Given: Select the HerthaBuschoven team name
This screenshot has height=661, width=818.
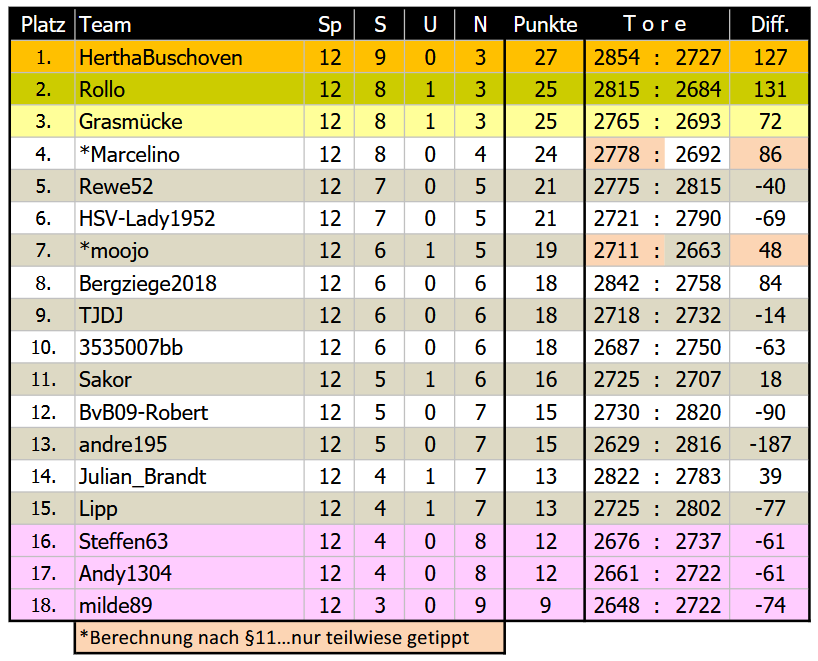Looking at the screenshot, I should [x=160, y=58].
